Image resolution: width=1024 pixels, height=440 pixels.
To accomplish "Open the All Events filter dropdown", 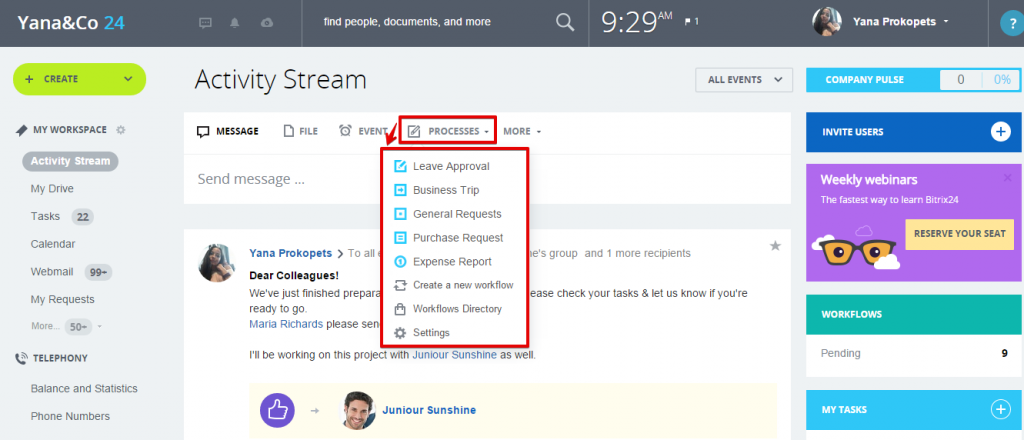I will coord(744,80).
